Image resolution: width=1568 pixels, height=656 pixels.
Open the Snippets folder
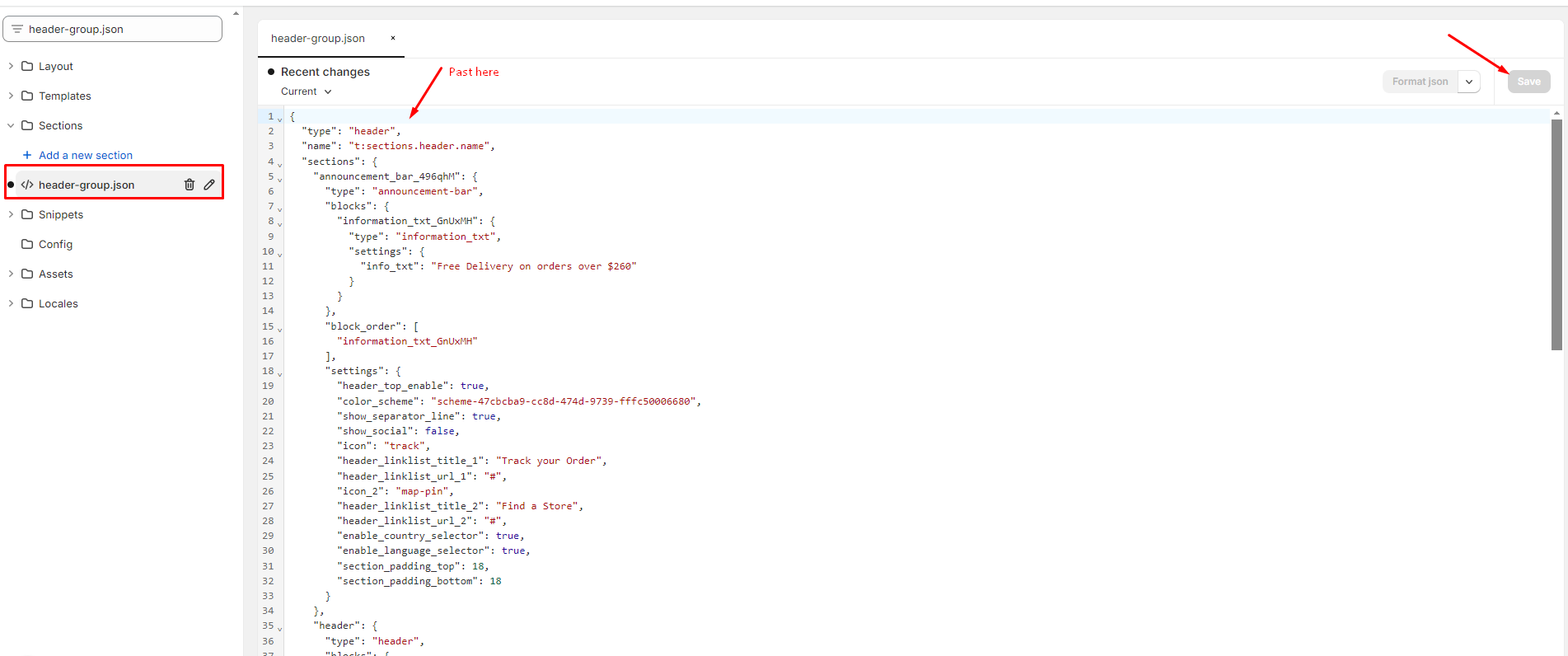[11, 214]
